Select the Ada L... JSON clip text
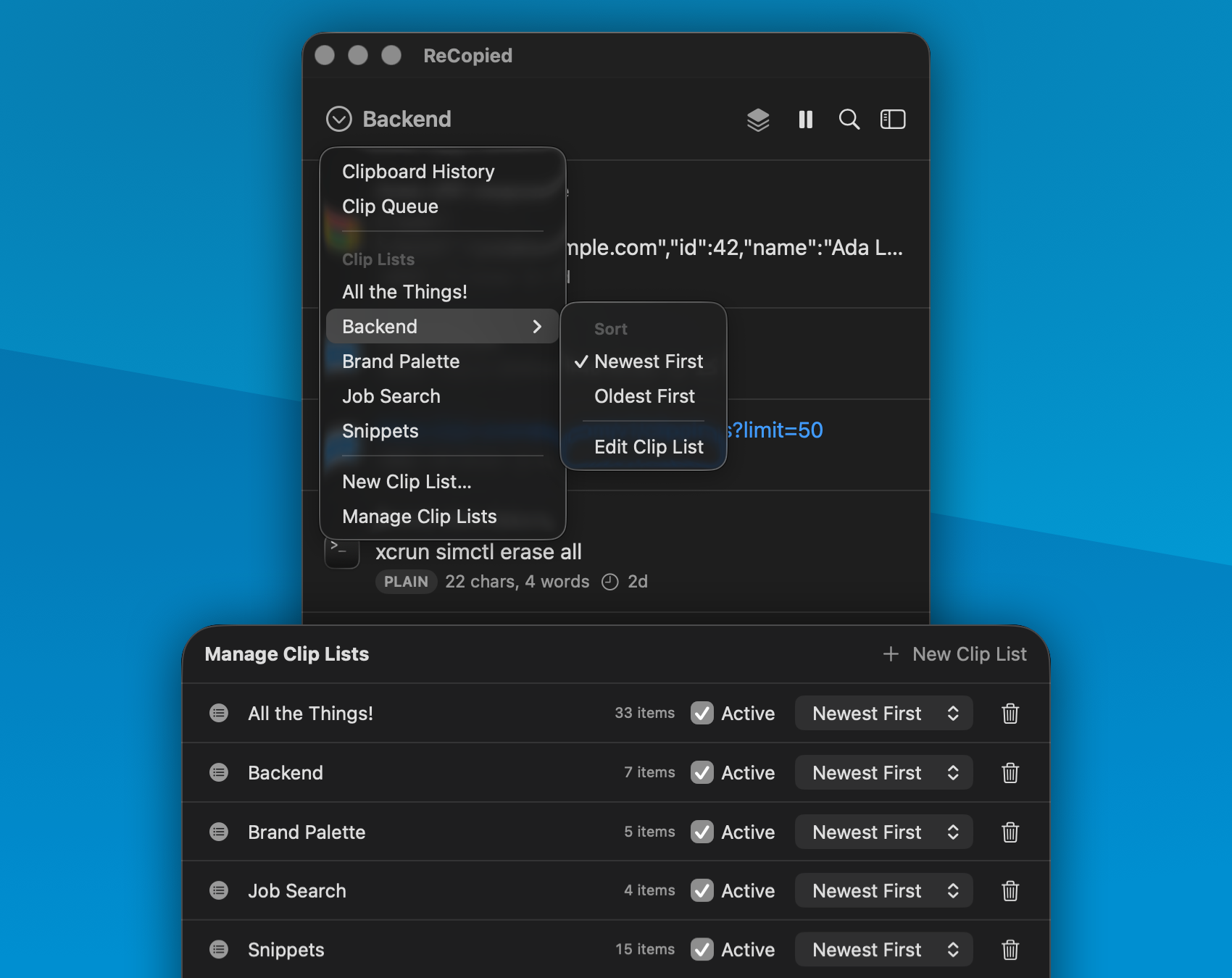1232x978 pixels. [x=735, y=248]
